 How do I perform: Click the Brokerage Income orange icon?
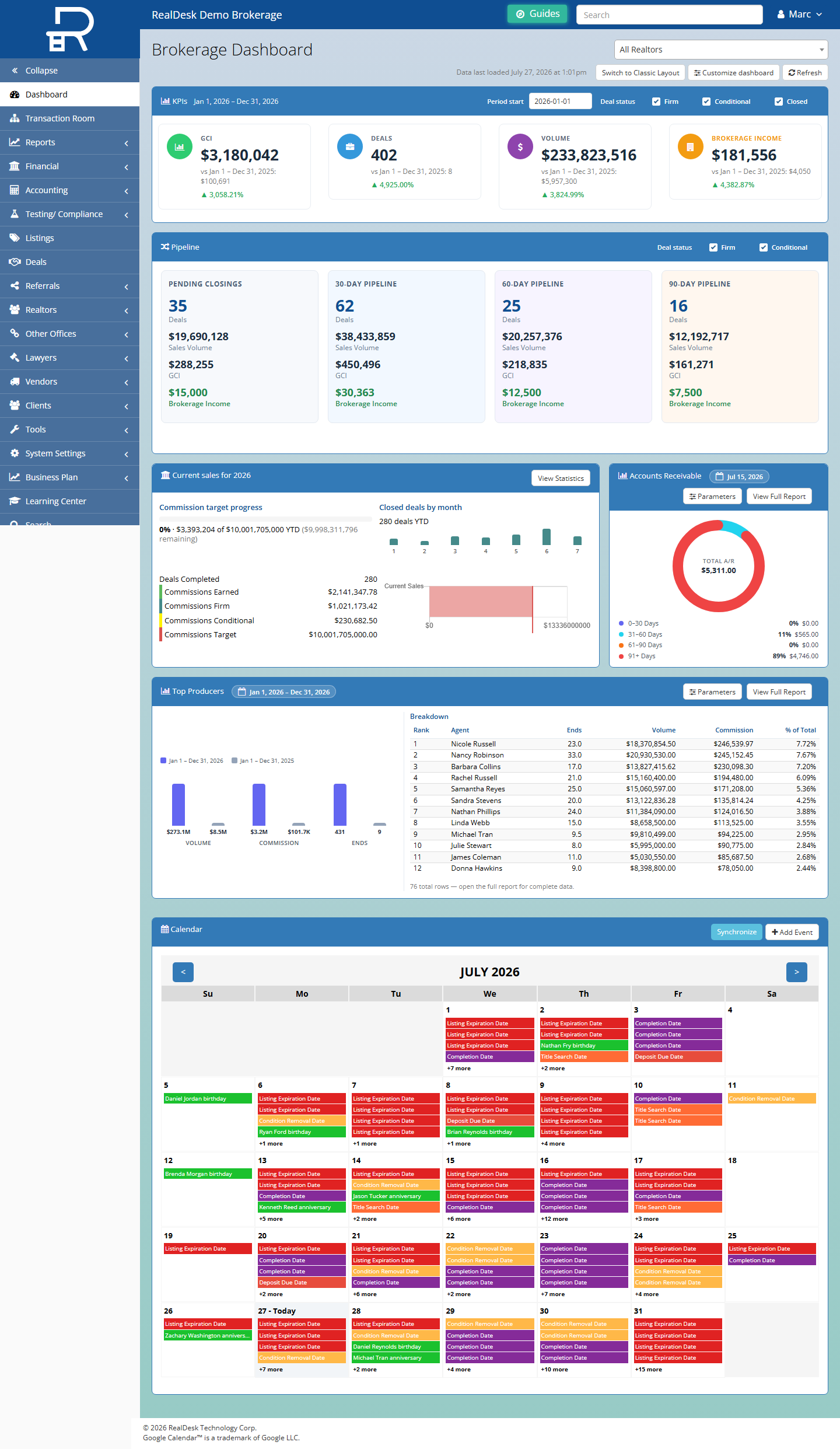click(x=691, y=147)
